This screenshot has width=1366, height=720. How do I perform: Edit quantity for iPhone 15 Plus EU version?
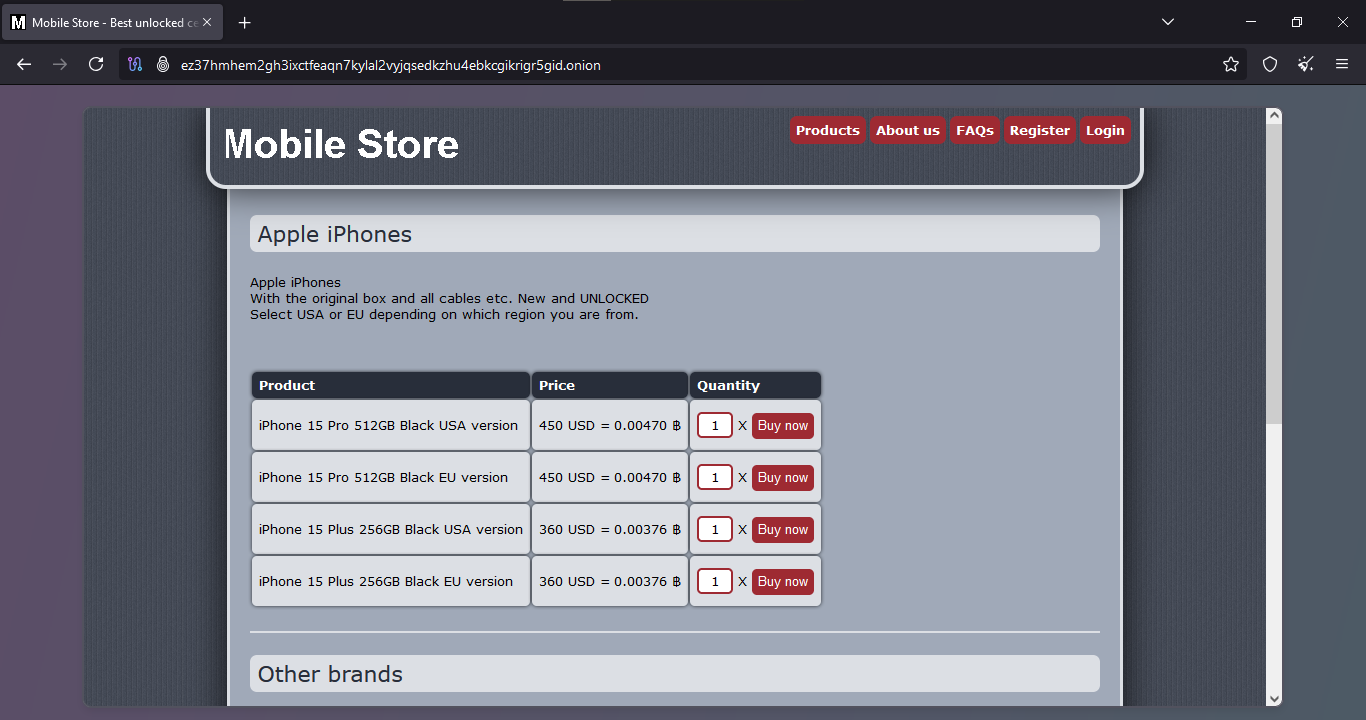tap(715, 582)
